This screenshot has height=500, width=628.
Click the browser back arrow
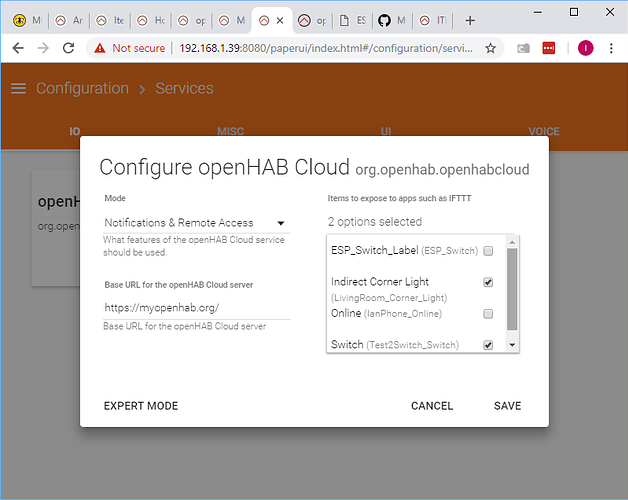[x=18, y=48]
